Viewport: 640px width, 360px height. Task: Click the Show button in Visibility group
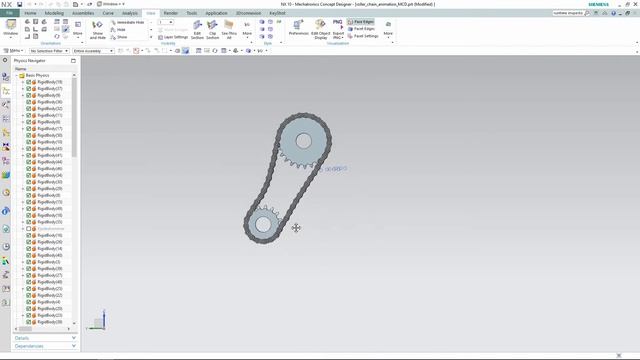pyautogui.click(x=119, y=37)
